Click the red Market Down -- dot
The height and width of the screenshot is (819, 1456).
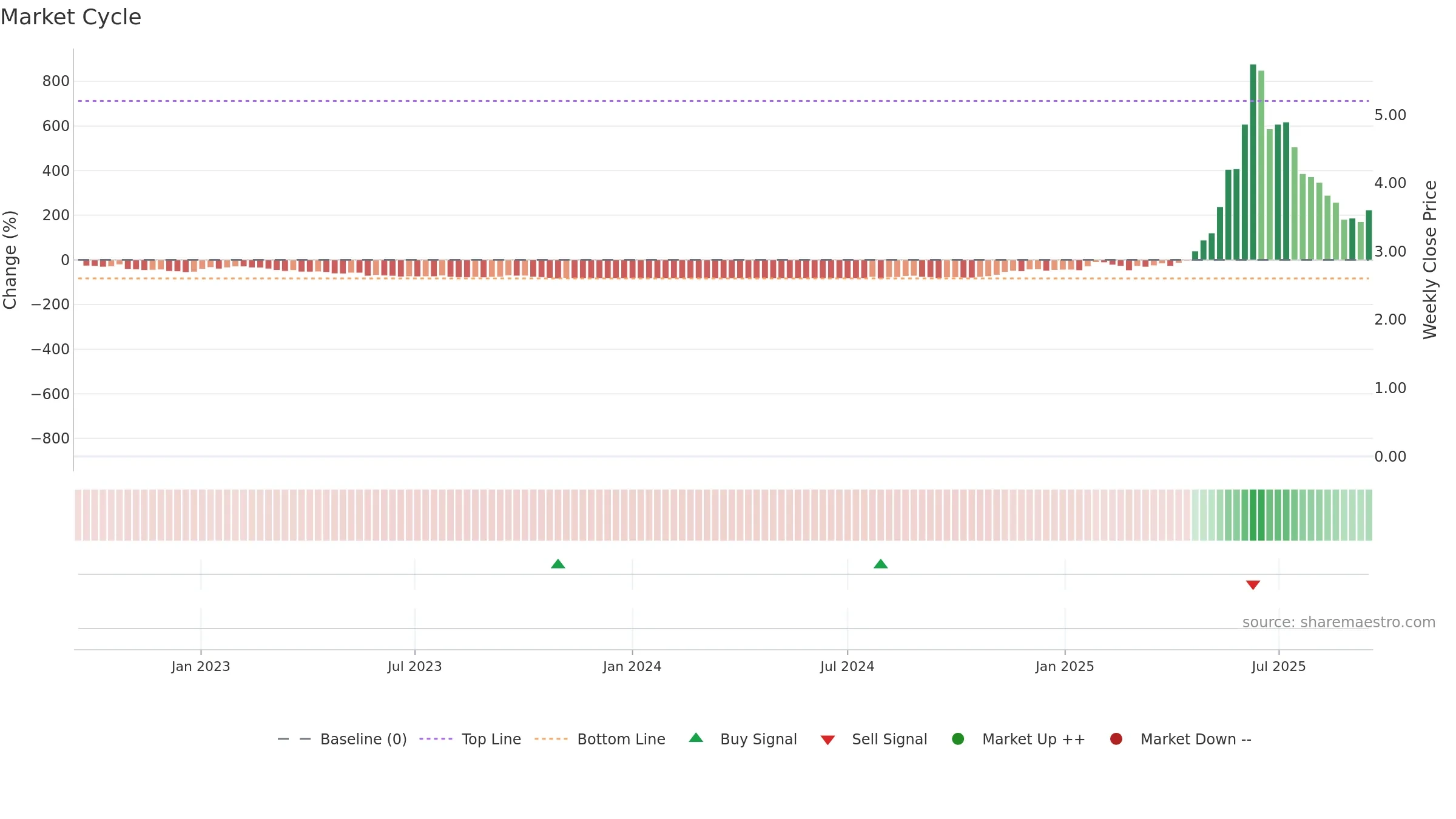[x=1116, y=739]
